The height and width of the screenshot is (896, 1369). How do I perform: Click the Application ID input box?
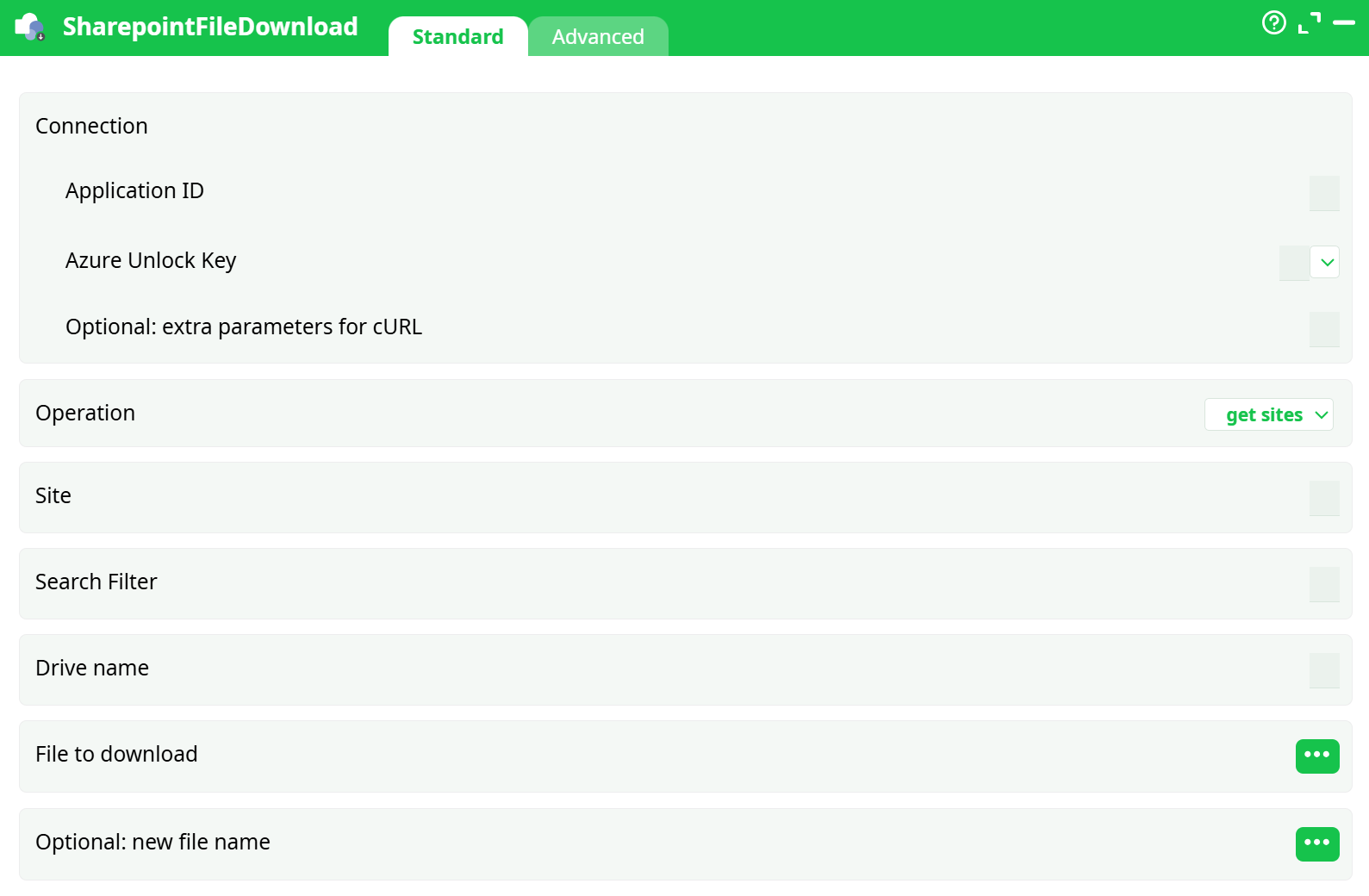click(1323, 193)
